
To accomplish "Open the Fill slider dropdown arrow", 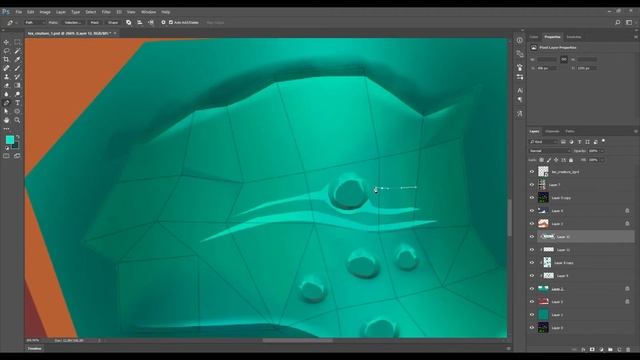I will 602,160.
